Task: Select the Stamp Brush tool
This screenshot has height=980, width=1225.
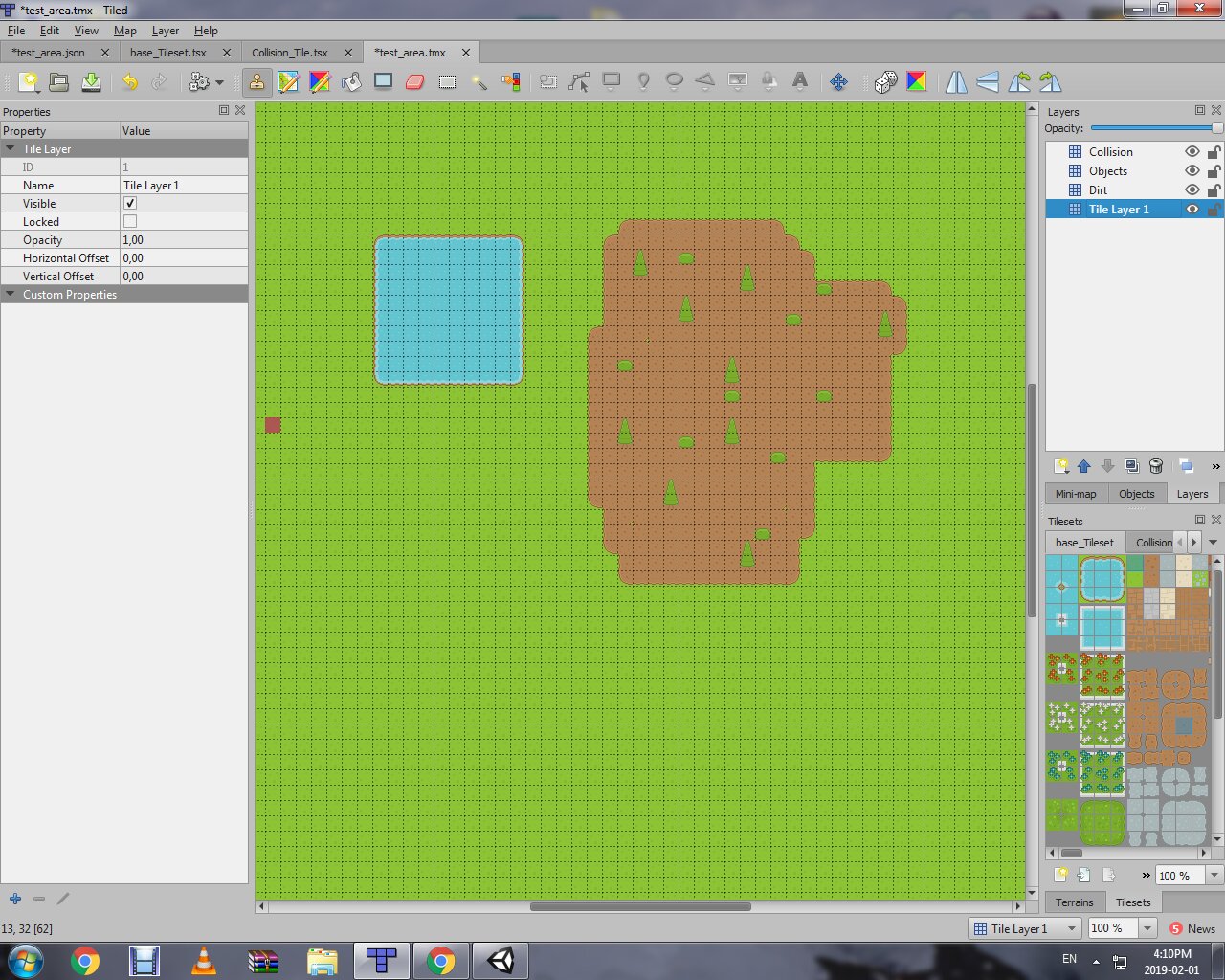Action: pyautogui.click(x=256, y=81)
